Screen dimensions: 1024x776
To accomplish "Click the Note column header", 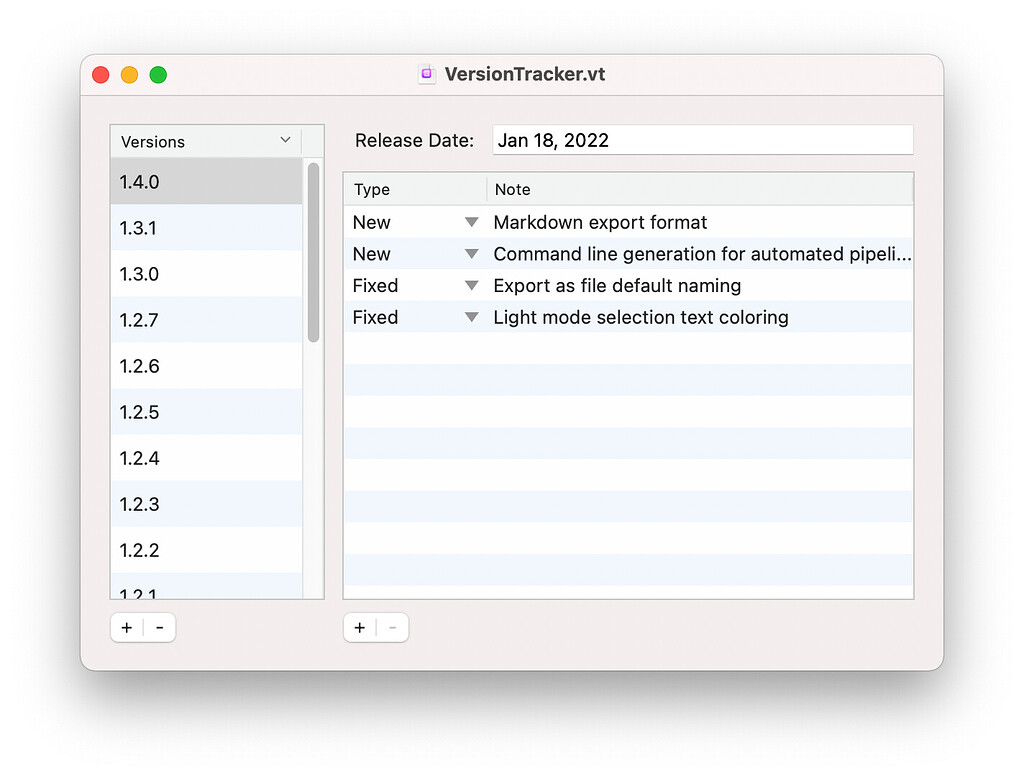I will 513,189.
